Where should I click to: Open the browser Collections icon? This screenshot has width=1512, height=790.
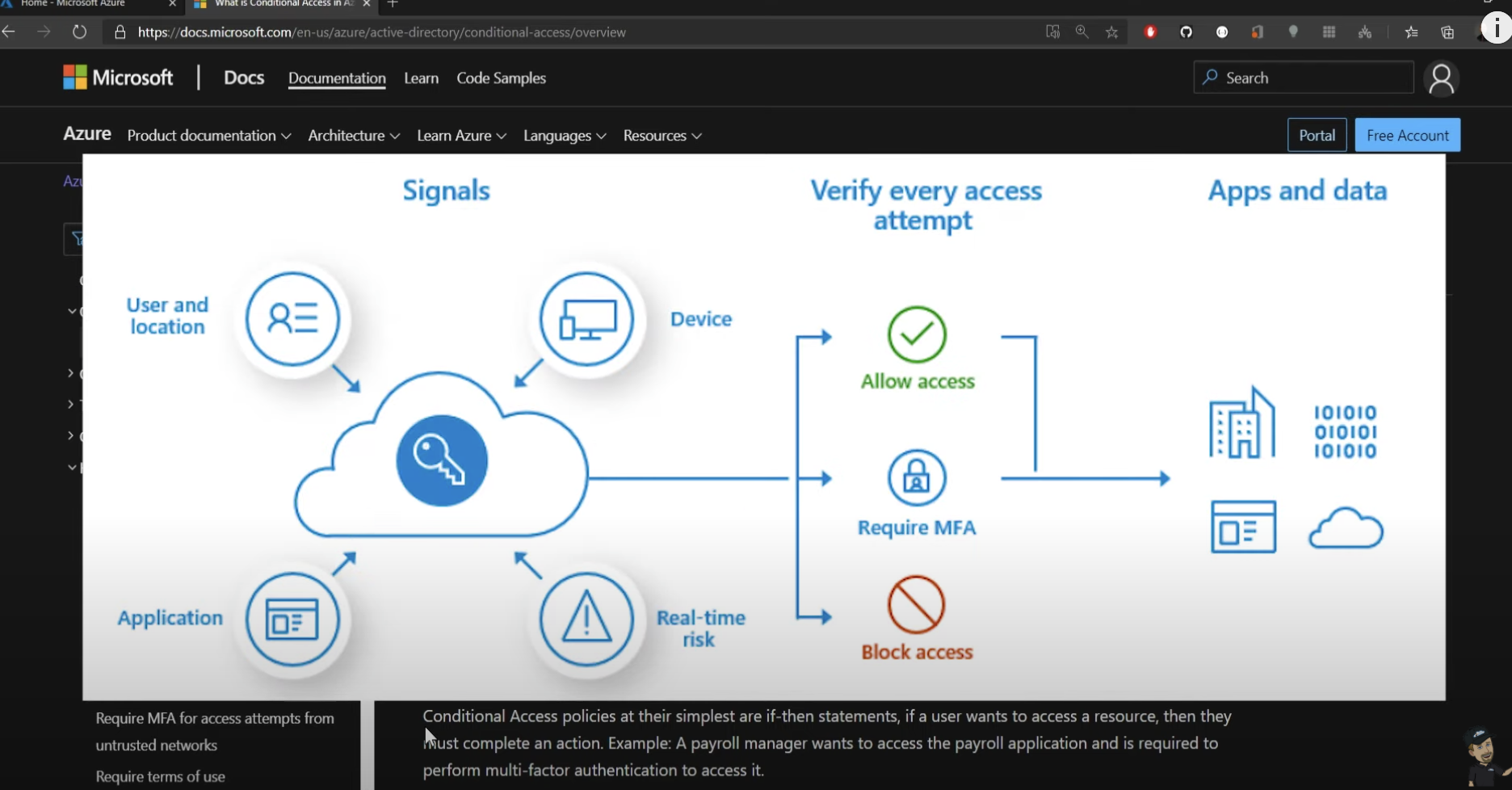1447,32
